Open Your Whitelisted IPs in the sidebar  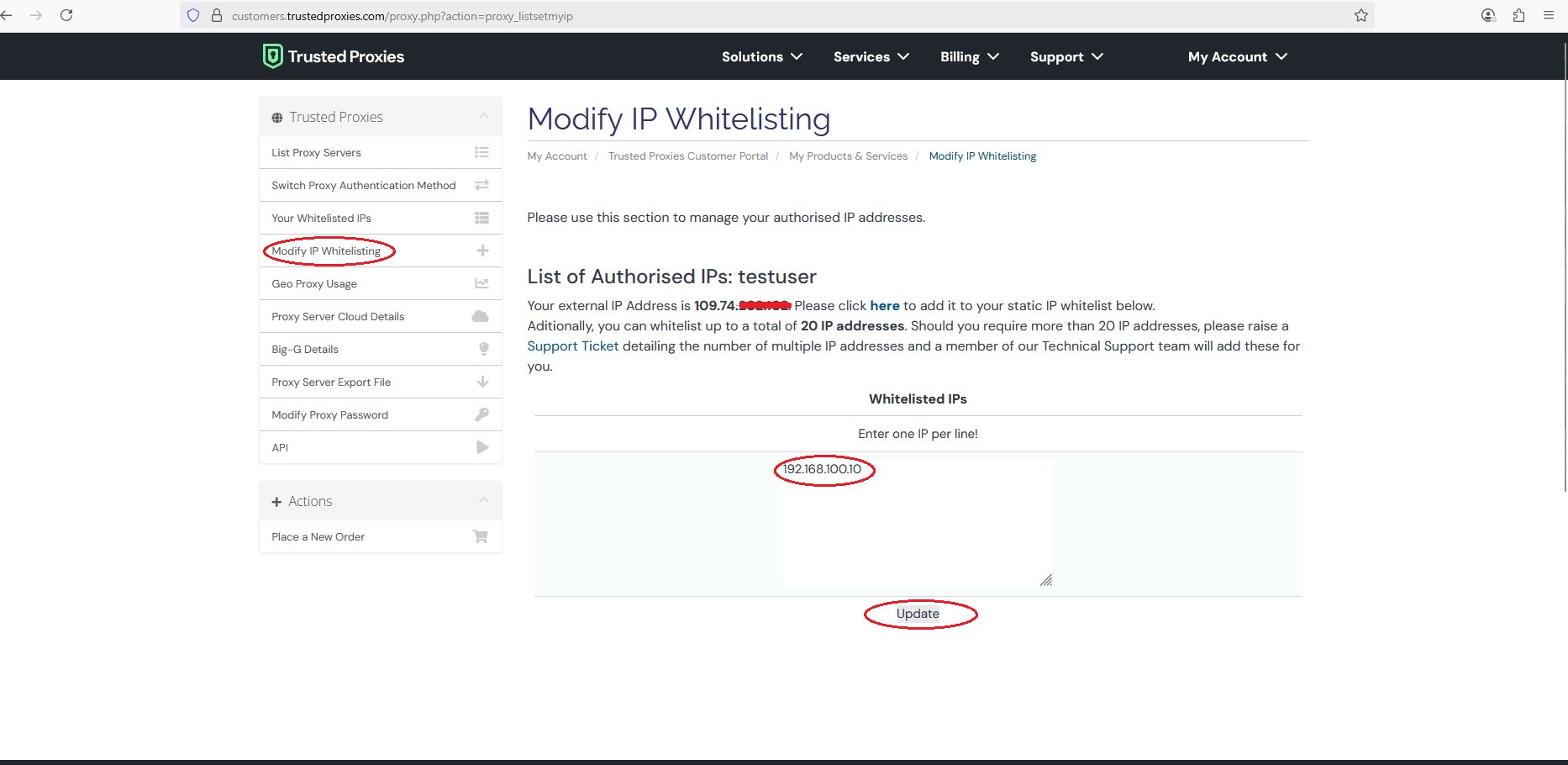pos(381,218)
